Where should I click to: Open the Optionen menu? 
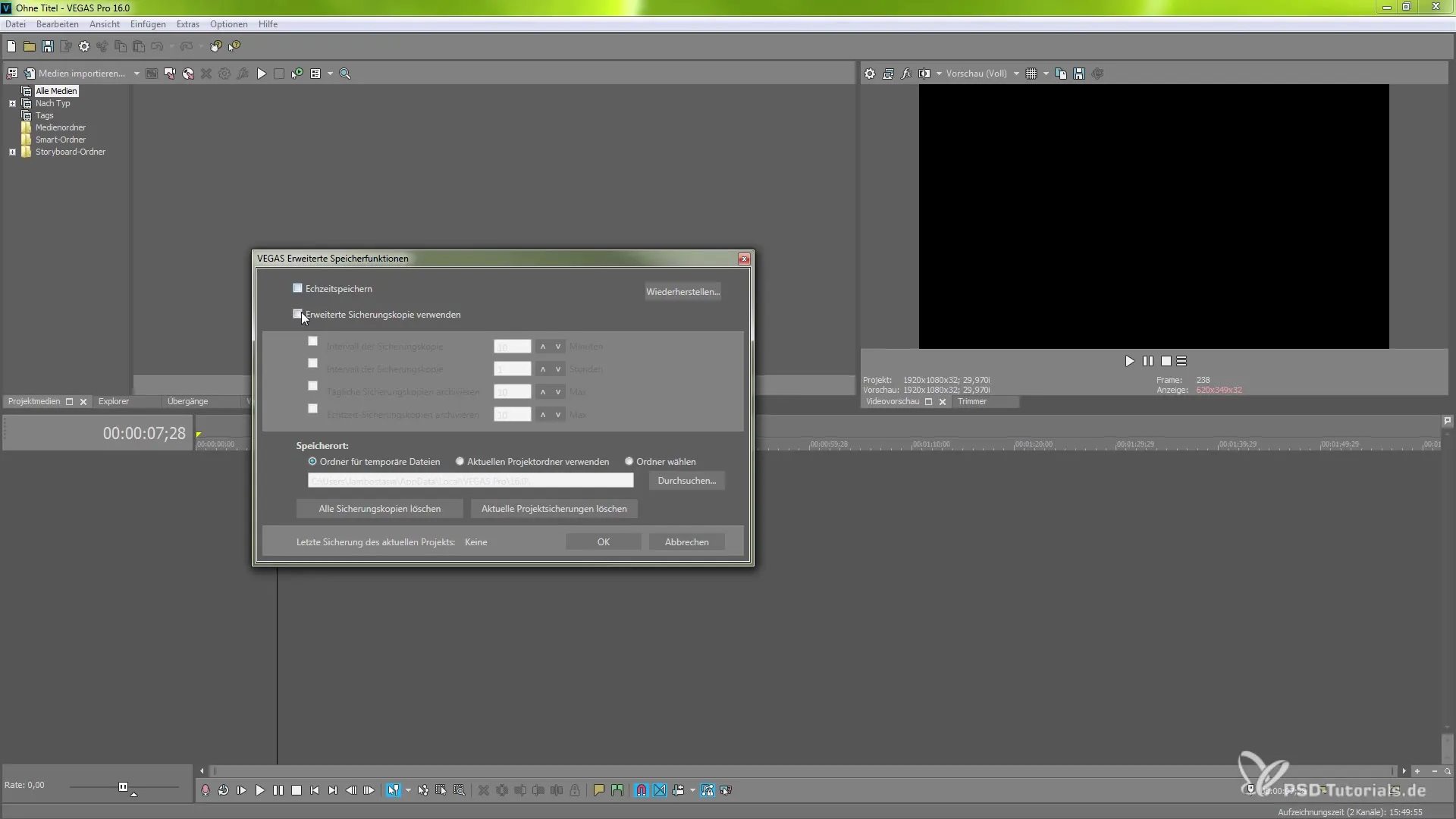coord(229,24)
